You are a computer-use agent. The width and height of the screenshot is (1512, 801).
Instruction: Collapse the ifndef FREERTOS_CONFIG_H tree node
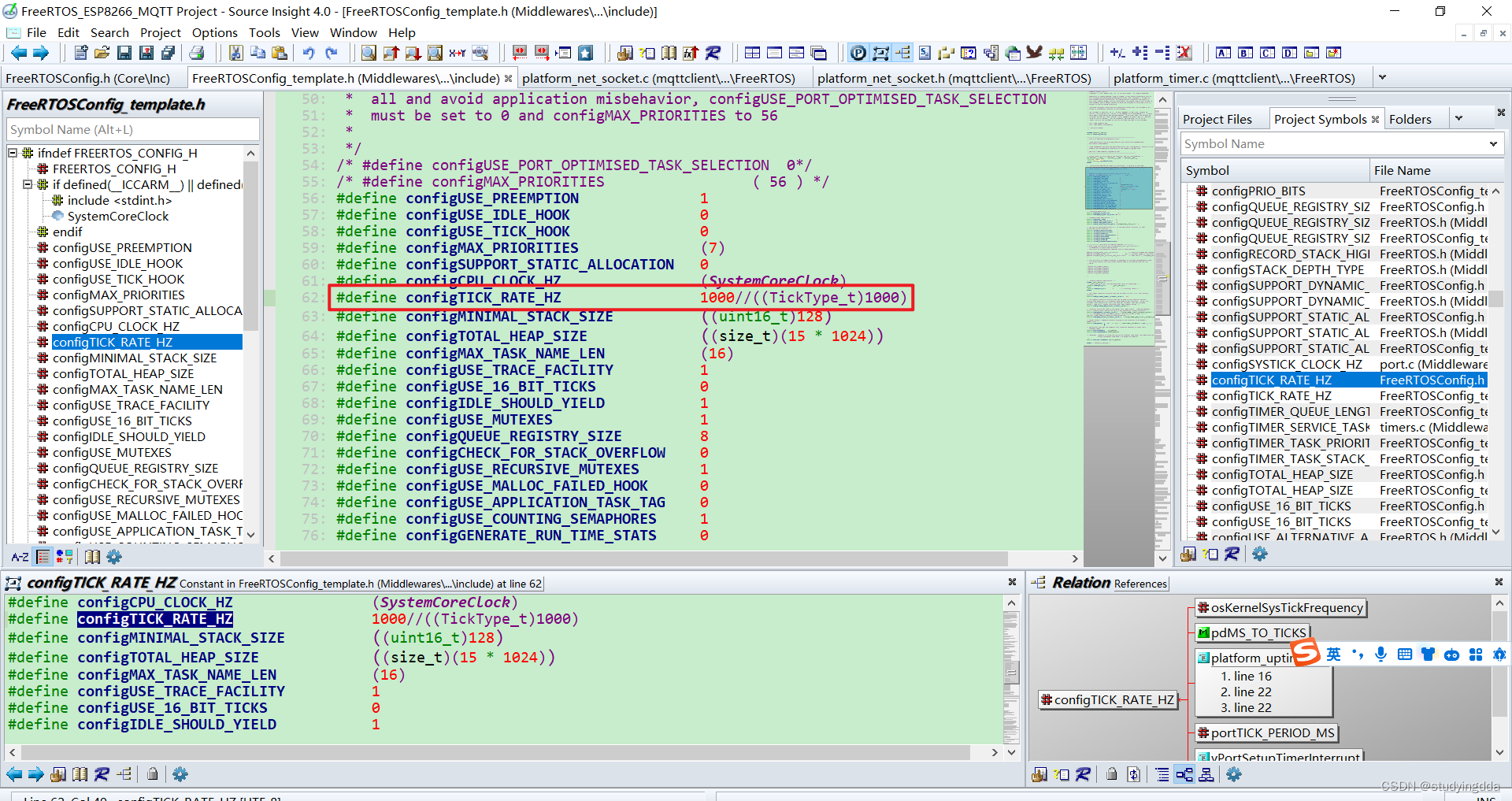click(x=13, y=153)
